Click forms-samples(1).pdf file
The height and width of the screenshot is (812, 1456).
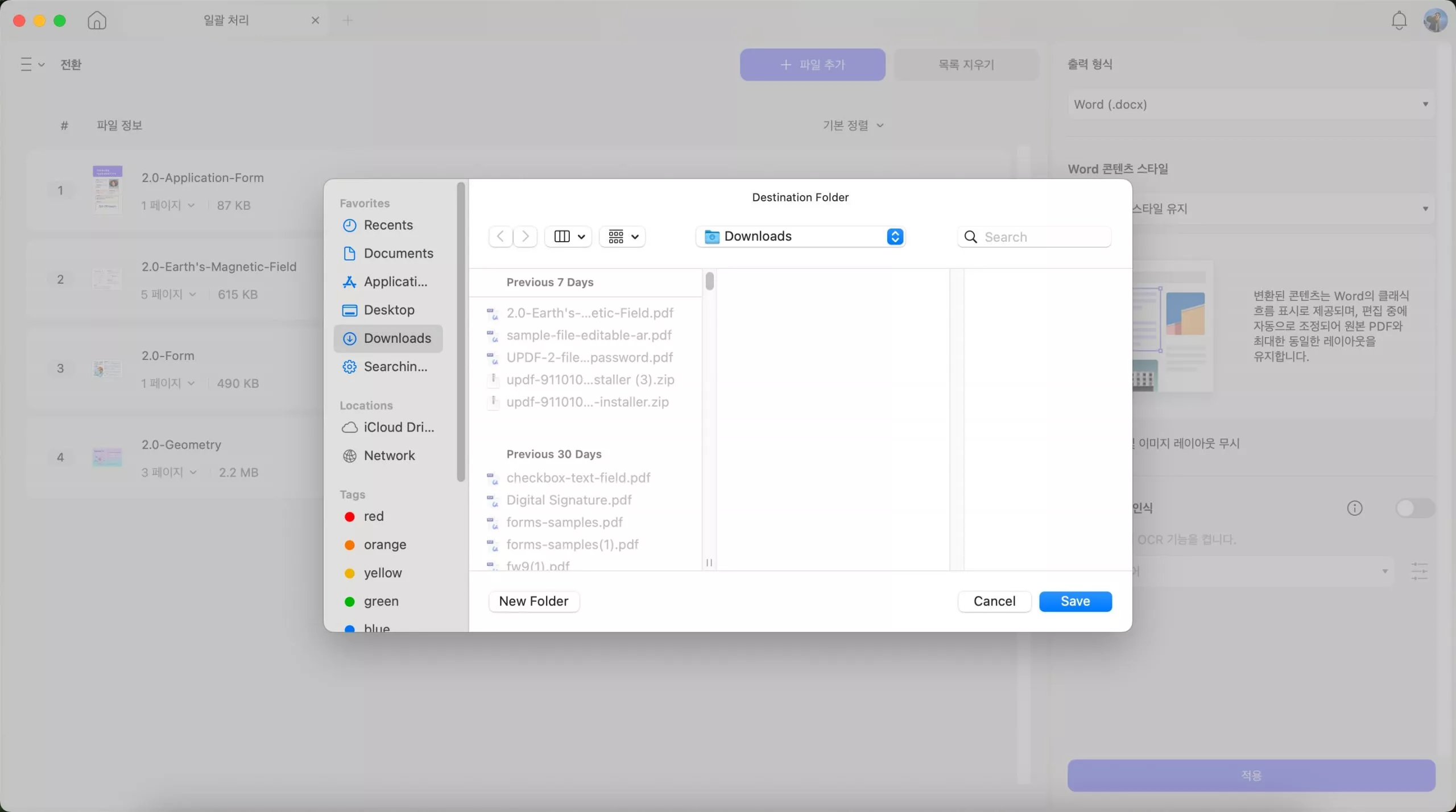(586, 544)
